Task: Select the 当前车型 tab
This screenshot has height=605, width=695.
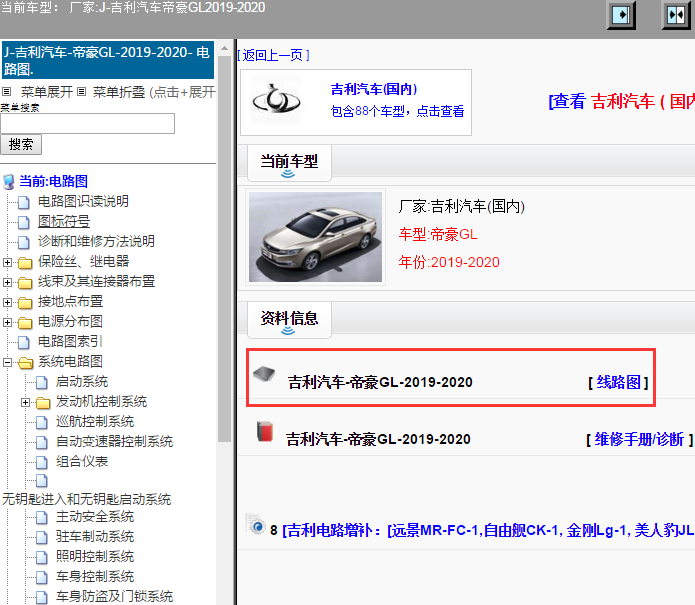Action: (289, 163)
